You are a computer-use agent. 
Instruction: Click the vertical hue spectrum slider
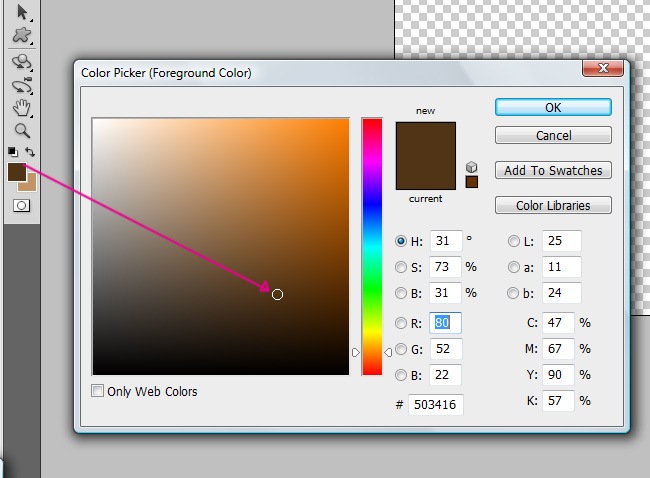point(372,245)
